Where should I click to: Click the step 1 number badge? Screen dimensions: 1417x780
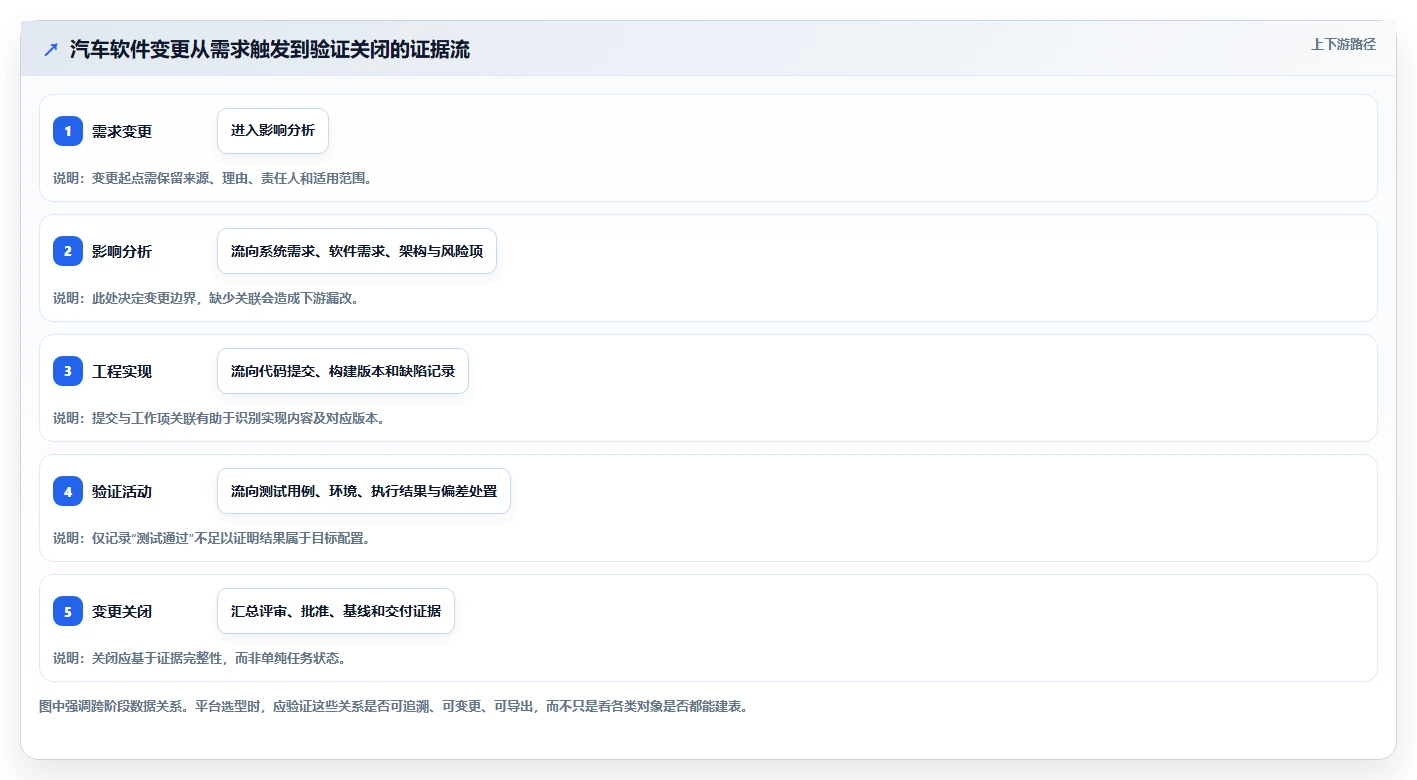pyautogui.click(x=68, y=131)
